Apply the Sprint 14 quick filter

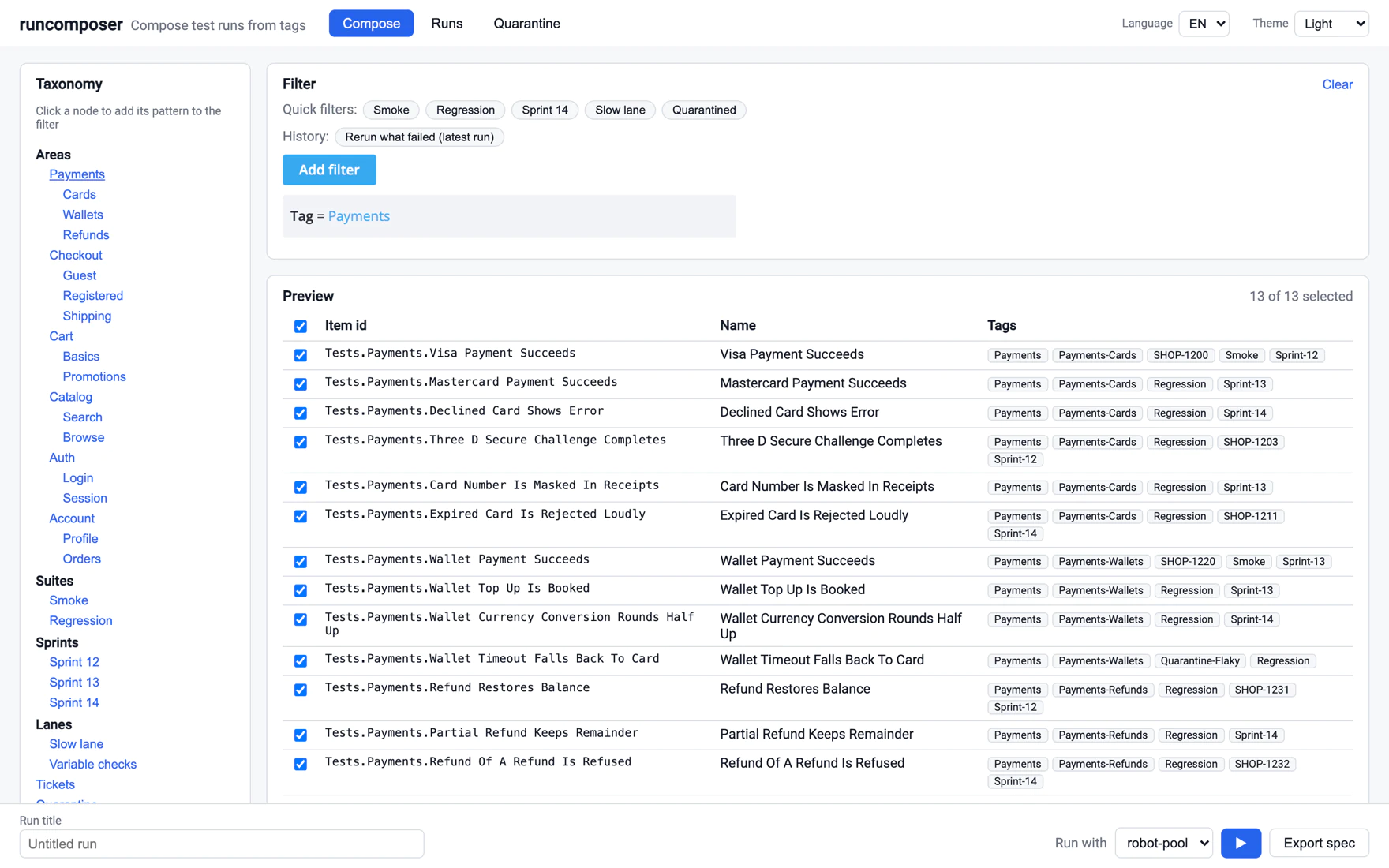(545, 110)
